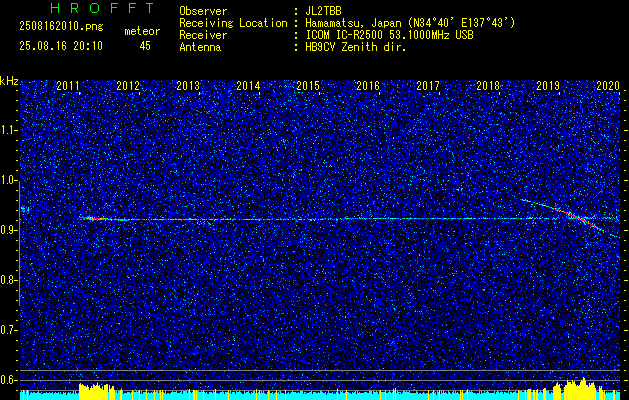Click the Antenna label
Viewport: 629px width, 400px height.
(200, 47)
